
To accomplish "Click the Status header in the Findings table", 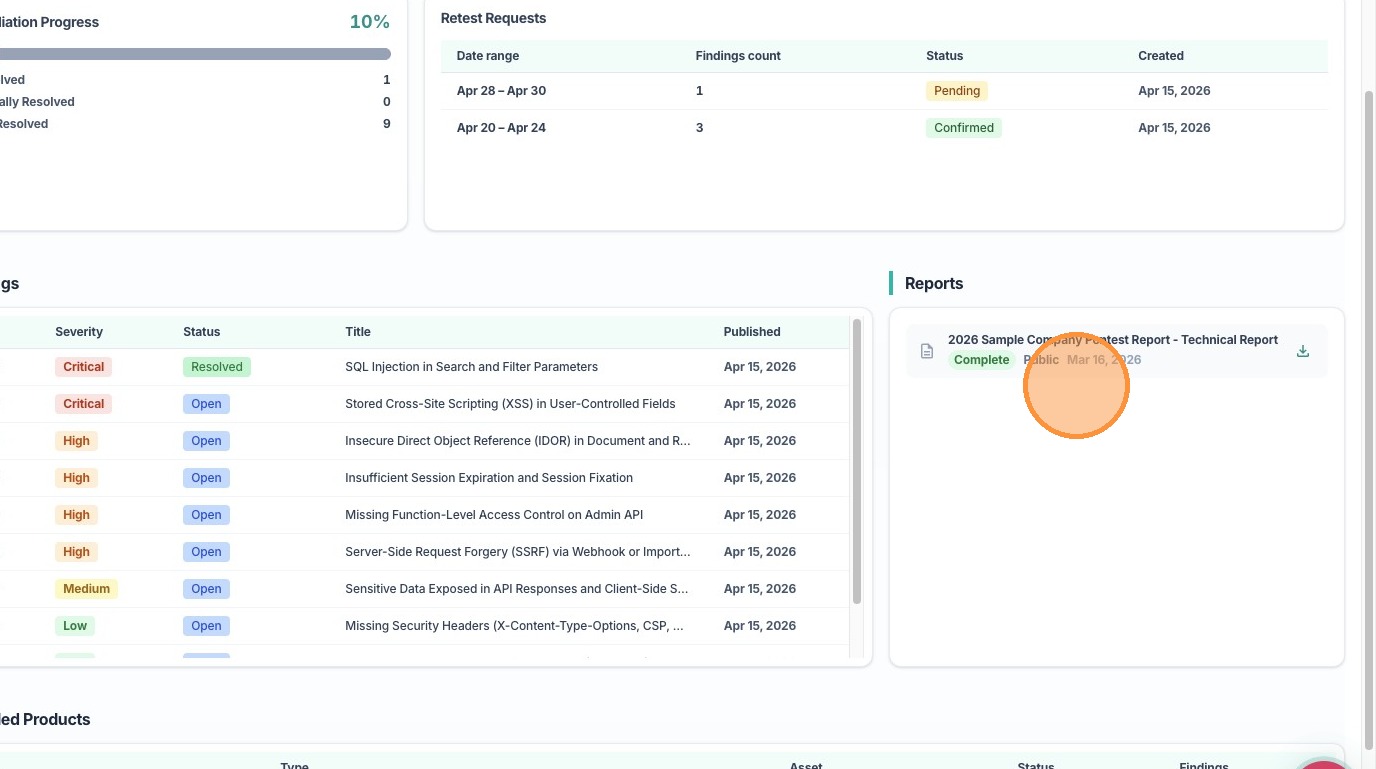I will click(x=201, y=332).
